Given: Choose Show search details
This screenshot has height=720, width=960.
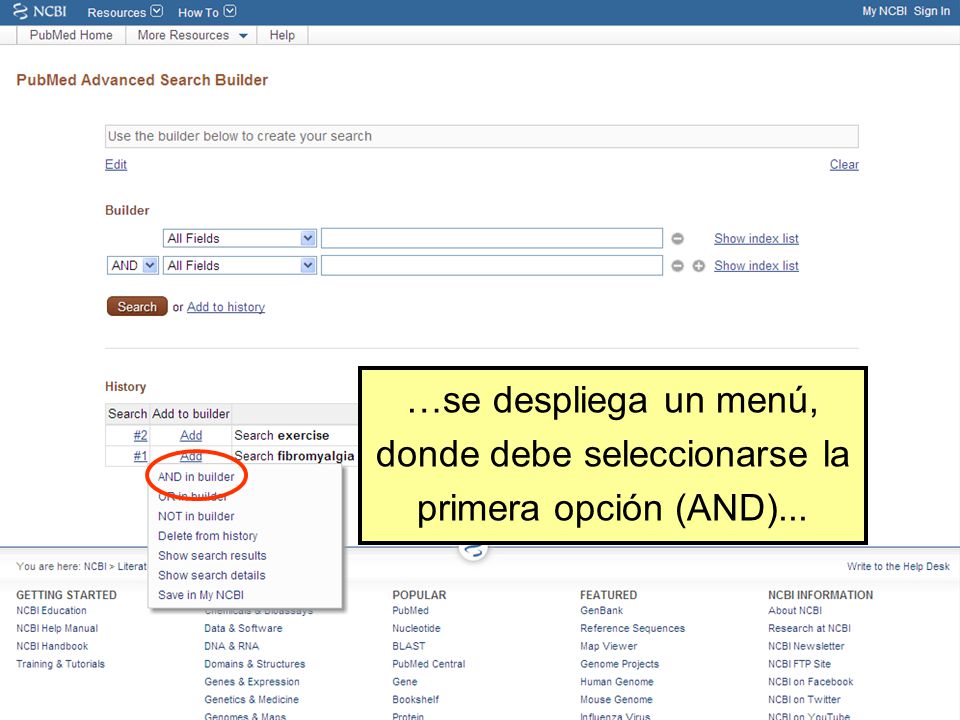Looking at the screenshot, I should tap(211, 575).
